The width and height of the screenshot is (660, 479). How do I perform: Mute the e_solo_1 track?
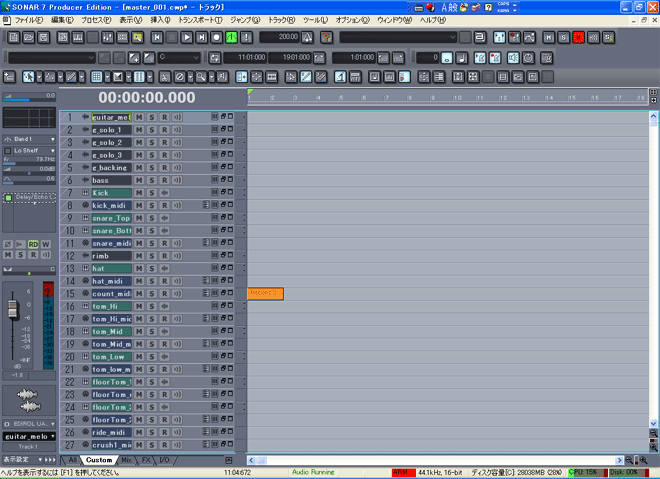pos(141,130)
